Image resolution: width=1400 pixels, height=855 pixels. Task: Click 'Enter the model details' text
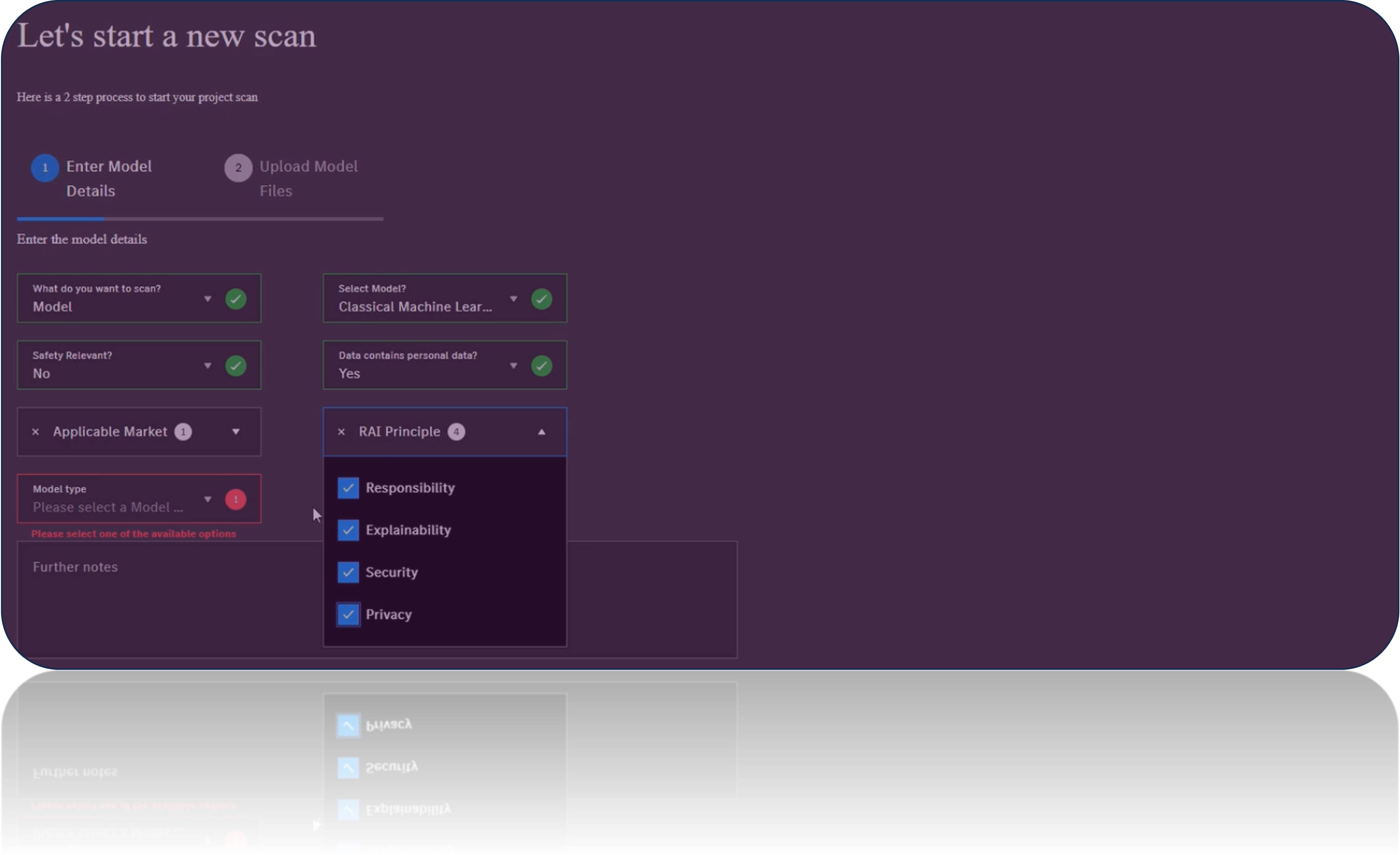[82, 239]
